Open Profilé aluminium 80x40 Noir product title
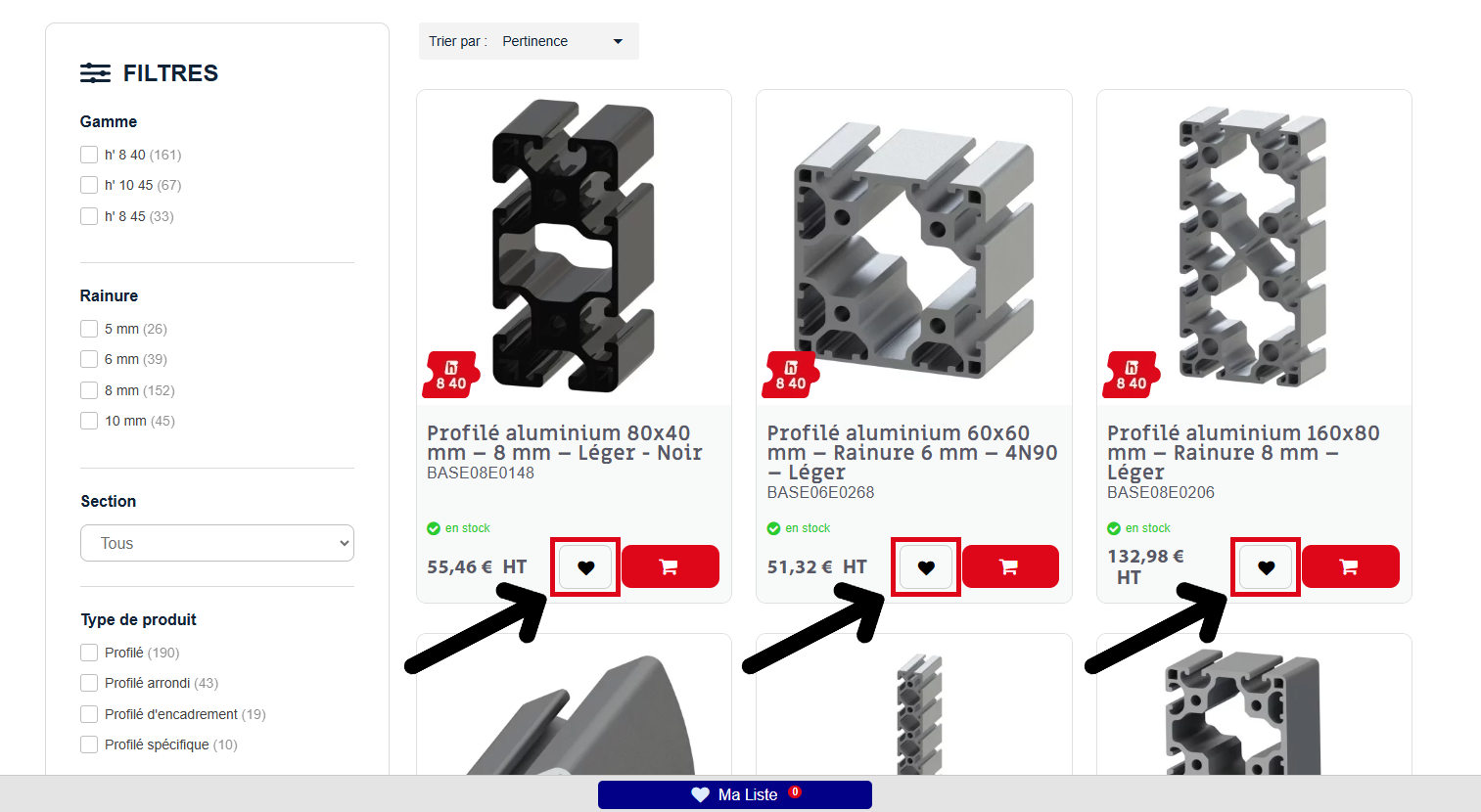The image size is (1481, 812). (565, 442)
